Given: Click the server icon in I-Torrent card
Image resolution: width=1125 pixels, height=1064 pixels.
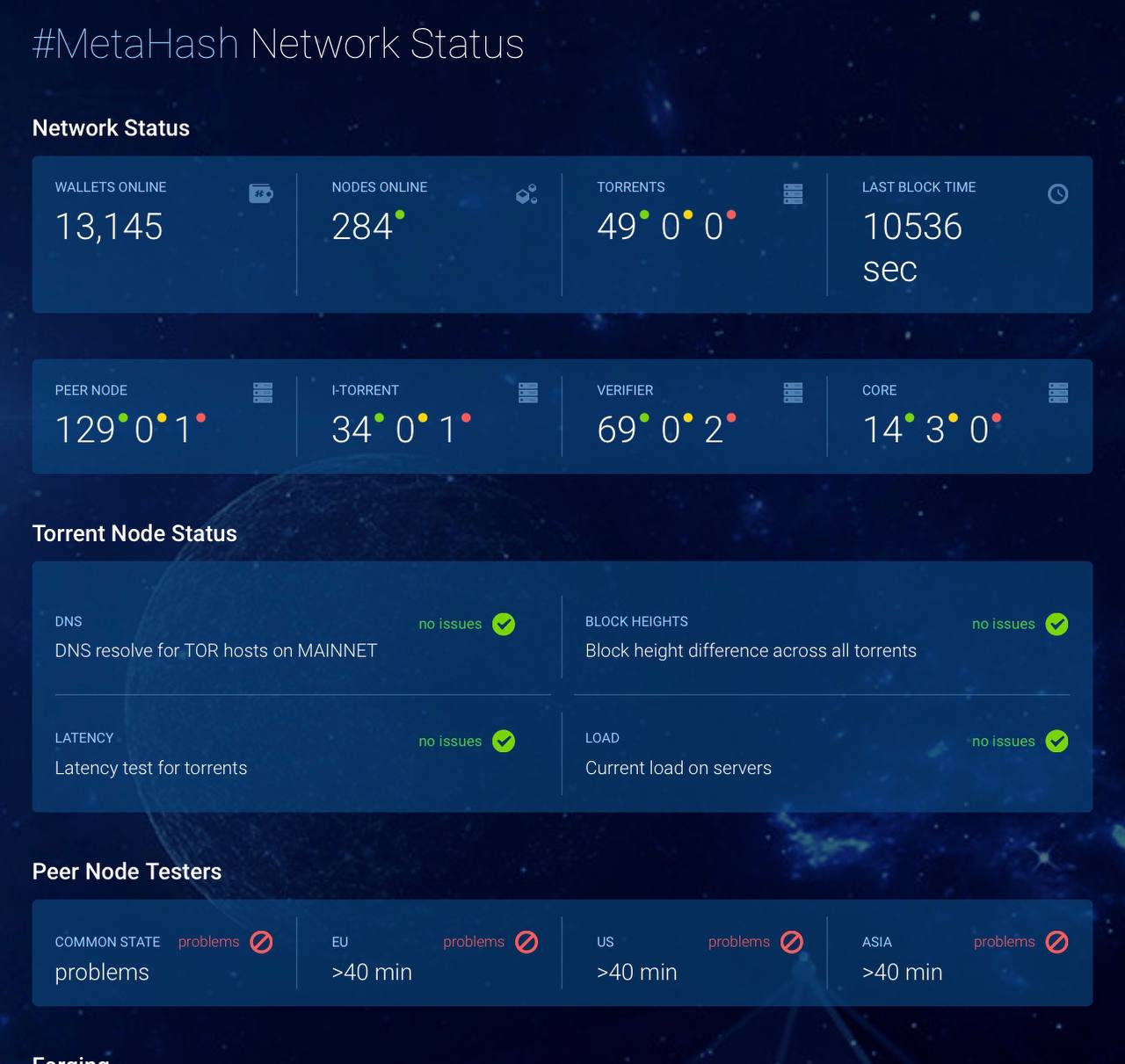Looking at the screenshot, I should [x=528, y=393].
